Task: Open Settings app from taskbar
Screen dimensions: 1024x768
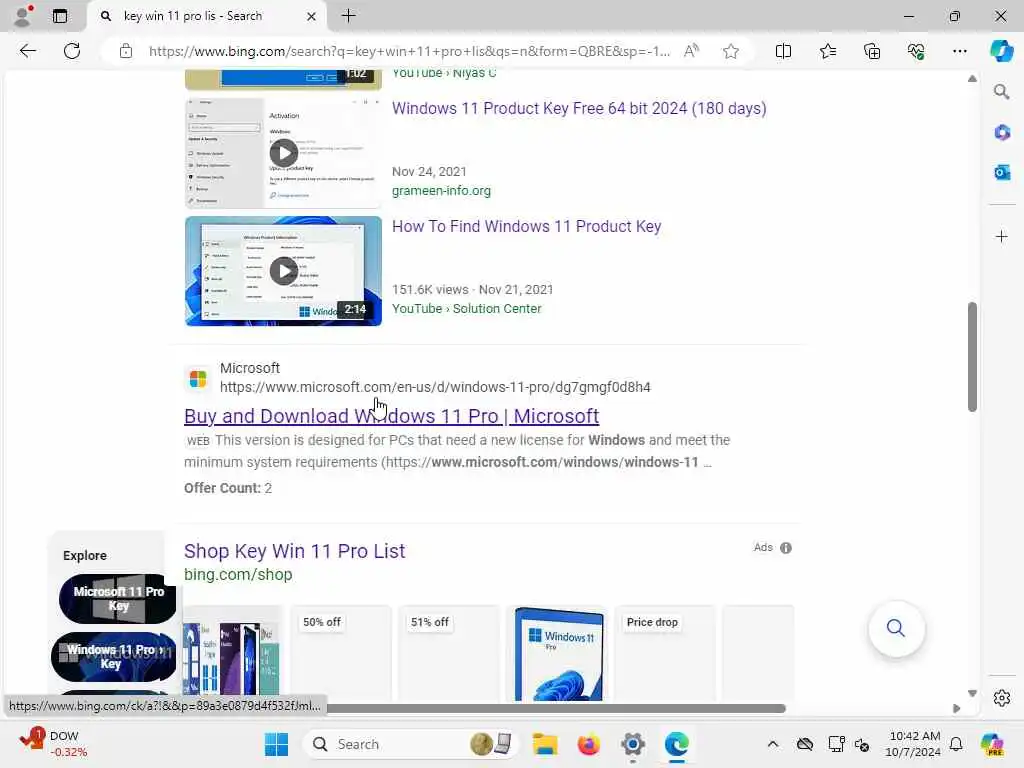Action: click(632, 744)
